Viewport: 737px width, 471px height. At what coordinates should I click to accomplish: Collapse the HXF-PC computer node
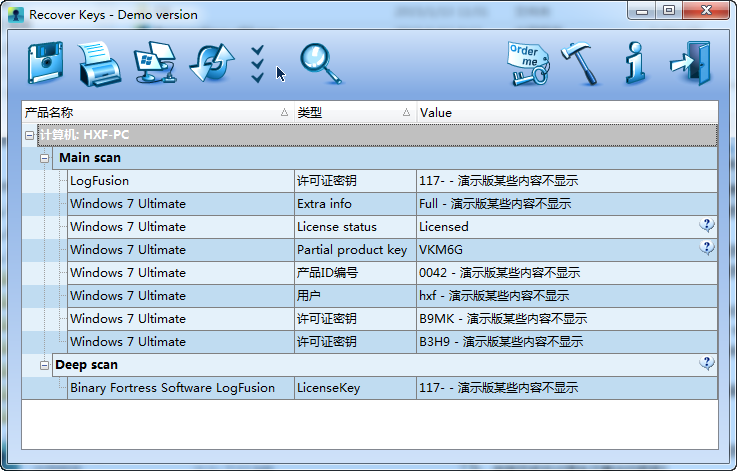tap(29, 135)
